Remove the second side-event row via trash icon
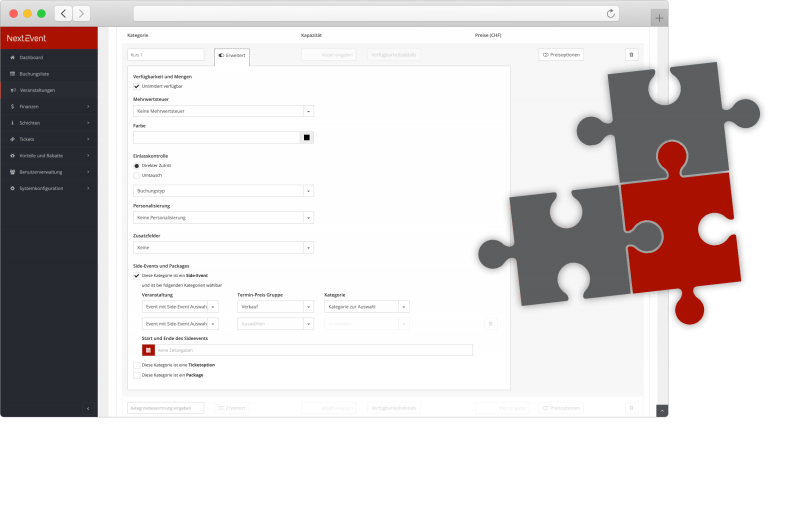Screen dimensions: 800x522 click(490, 324)
